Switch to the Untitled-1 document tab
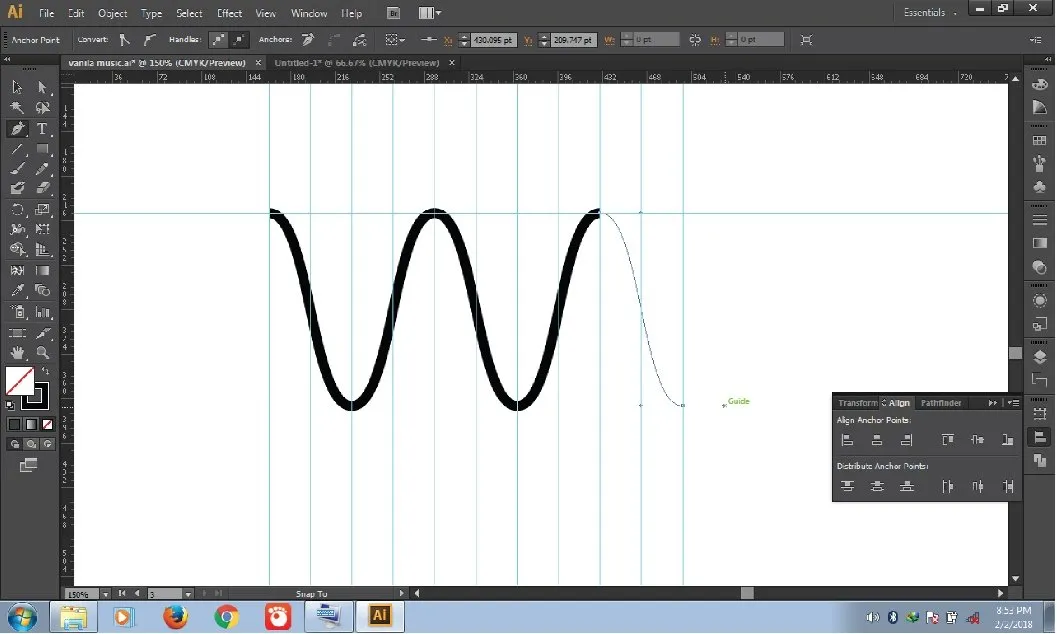 357,63
